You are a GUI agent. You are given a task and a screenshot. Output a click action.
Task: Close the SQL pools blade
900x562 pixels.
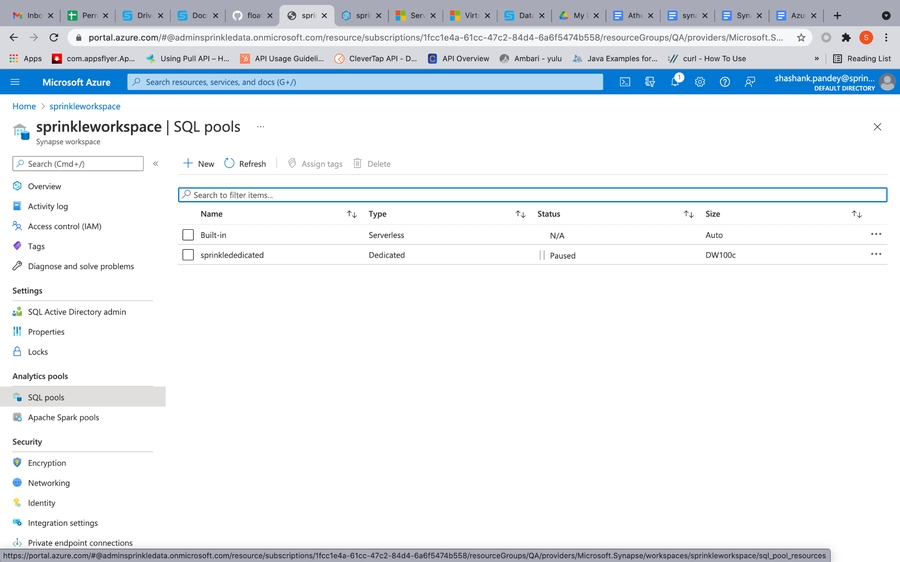(877, 127)
